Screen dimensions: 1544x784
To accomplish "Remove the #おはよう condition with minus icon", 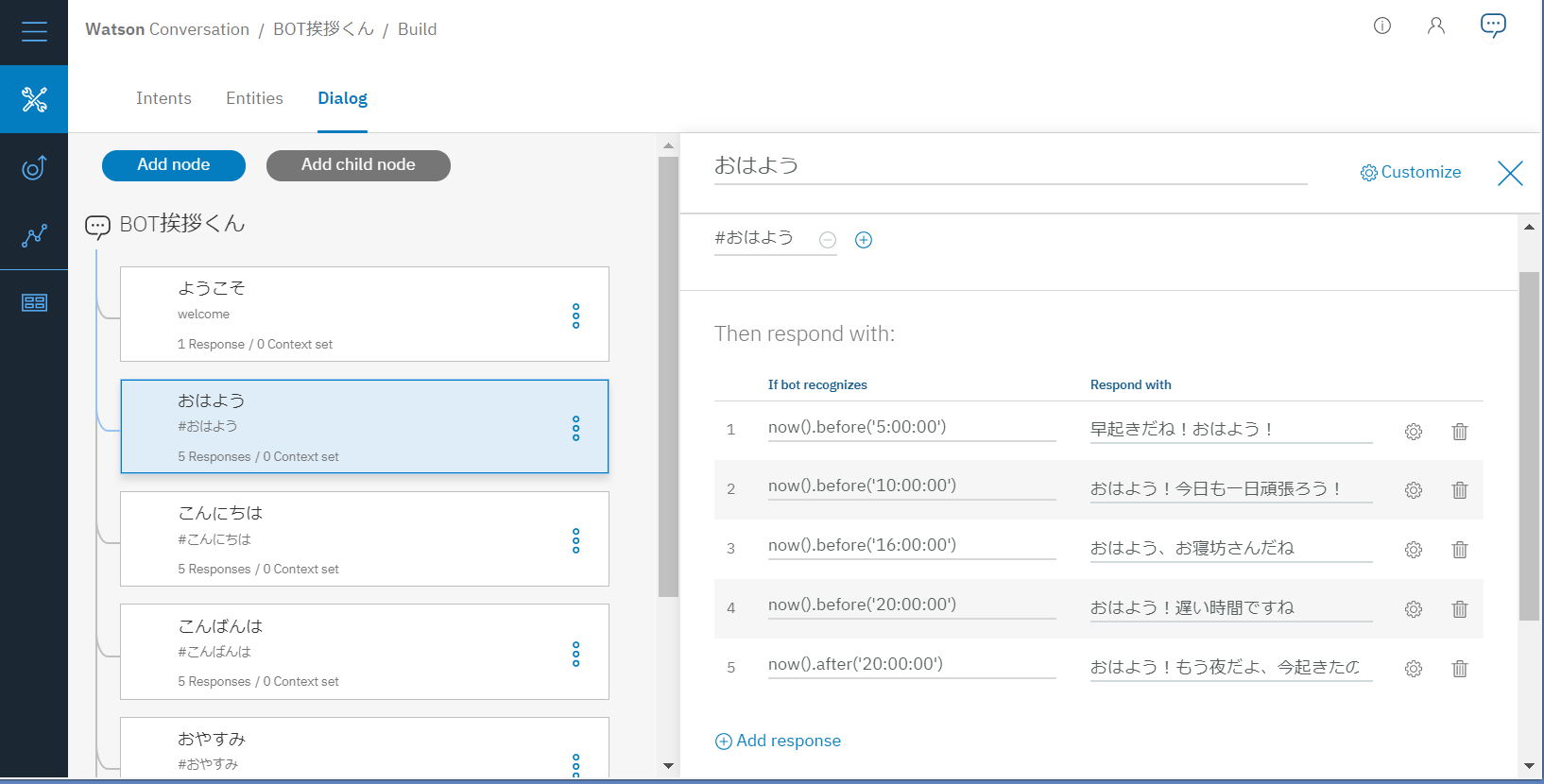I will tap(828, 240).
